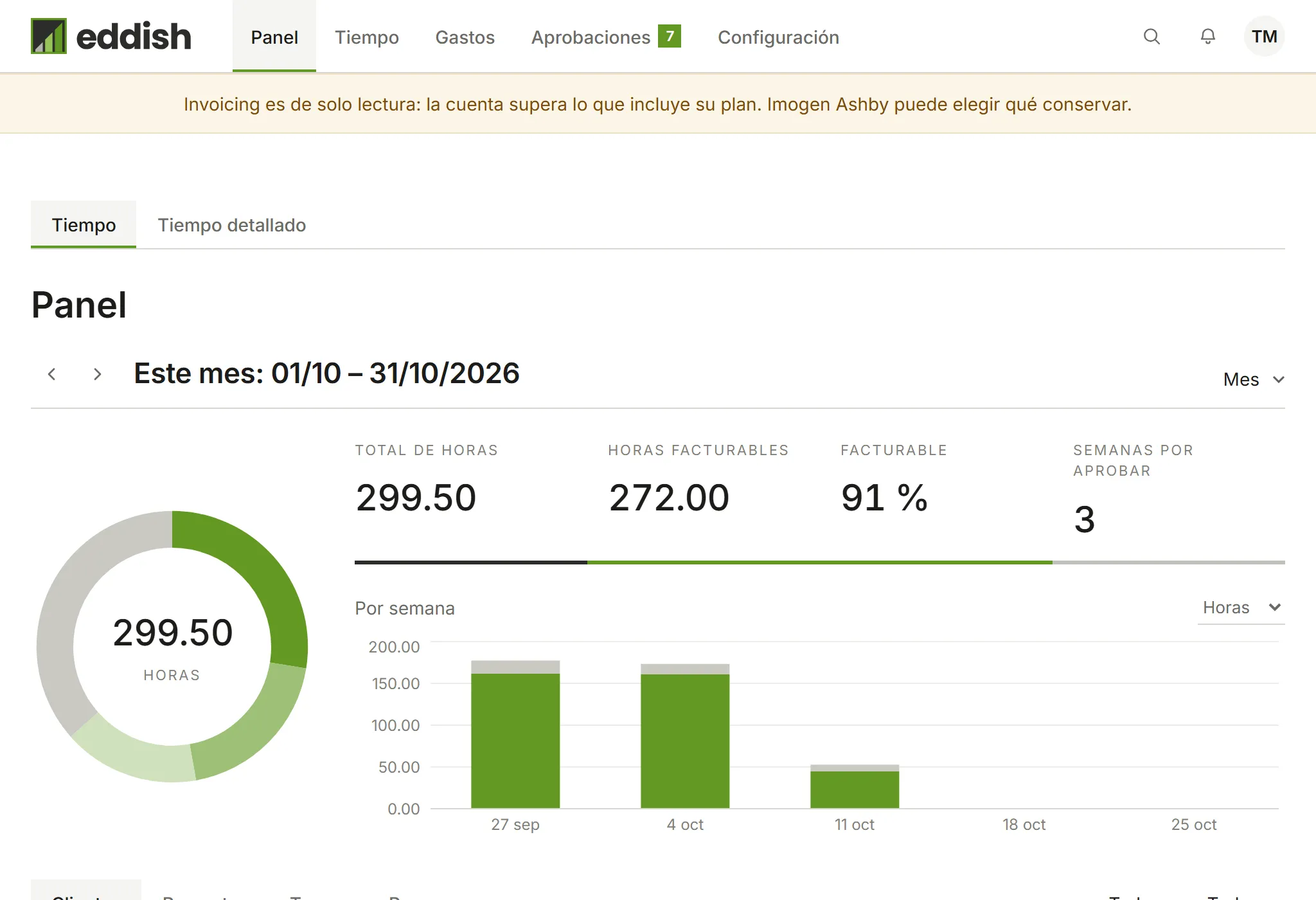Click the eddish logo
Screen dimensions: 1316x900
point(111,36)
